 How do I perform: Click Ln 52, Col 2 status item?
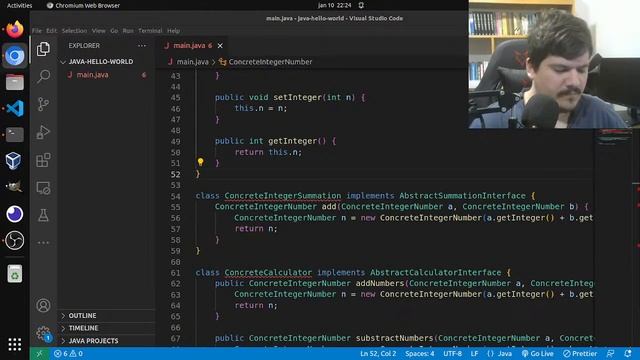[378, 353]
